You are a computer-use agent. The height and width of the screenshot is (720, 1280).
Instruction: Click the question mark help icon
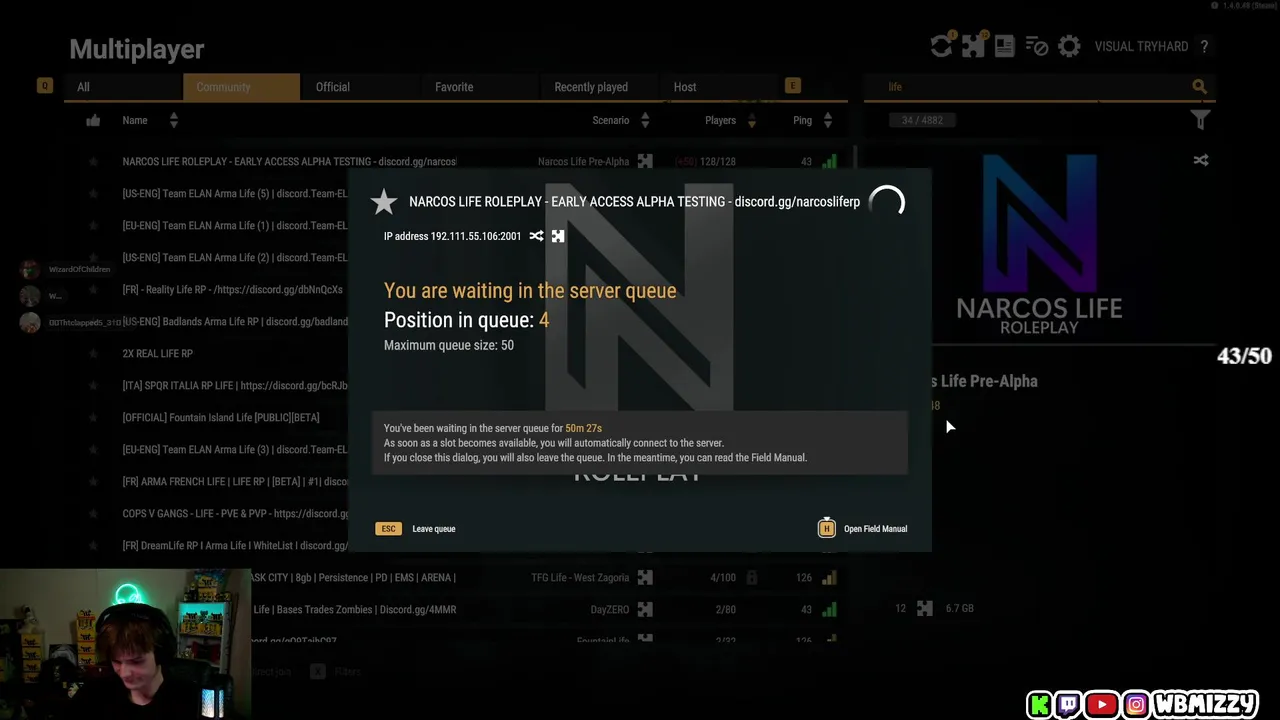point(1204,46)
